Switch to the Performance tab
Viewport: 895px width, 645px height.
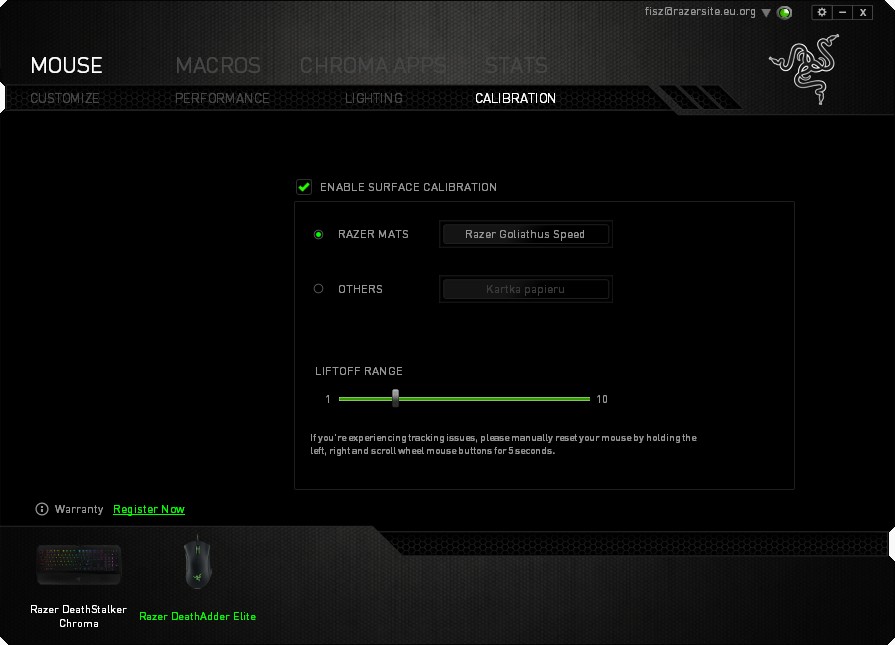(x=222, y=98)
